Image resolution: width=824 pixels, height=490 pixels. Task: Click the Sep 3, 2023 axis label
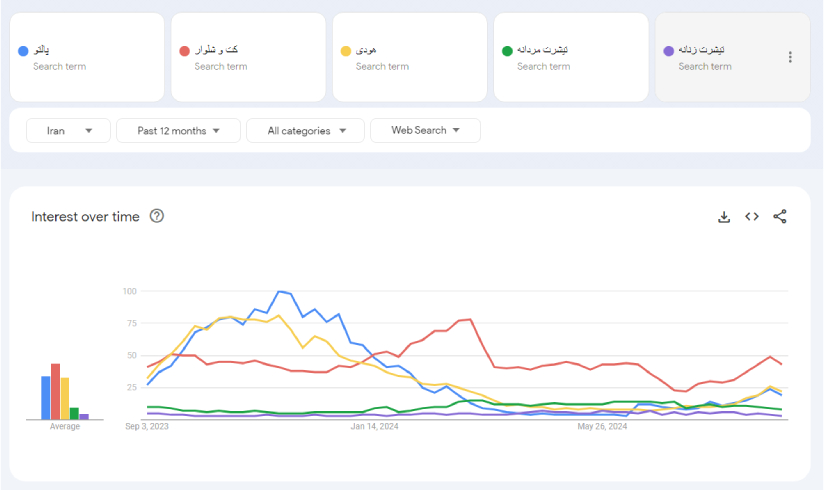(147, 426)
